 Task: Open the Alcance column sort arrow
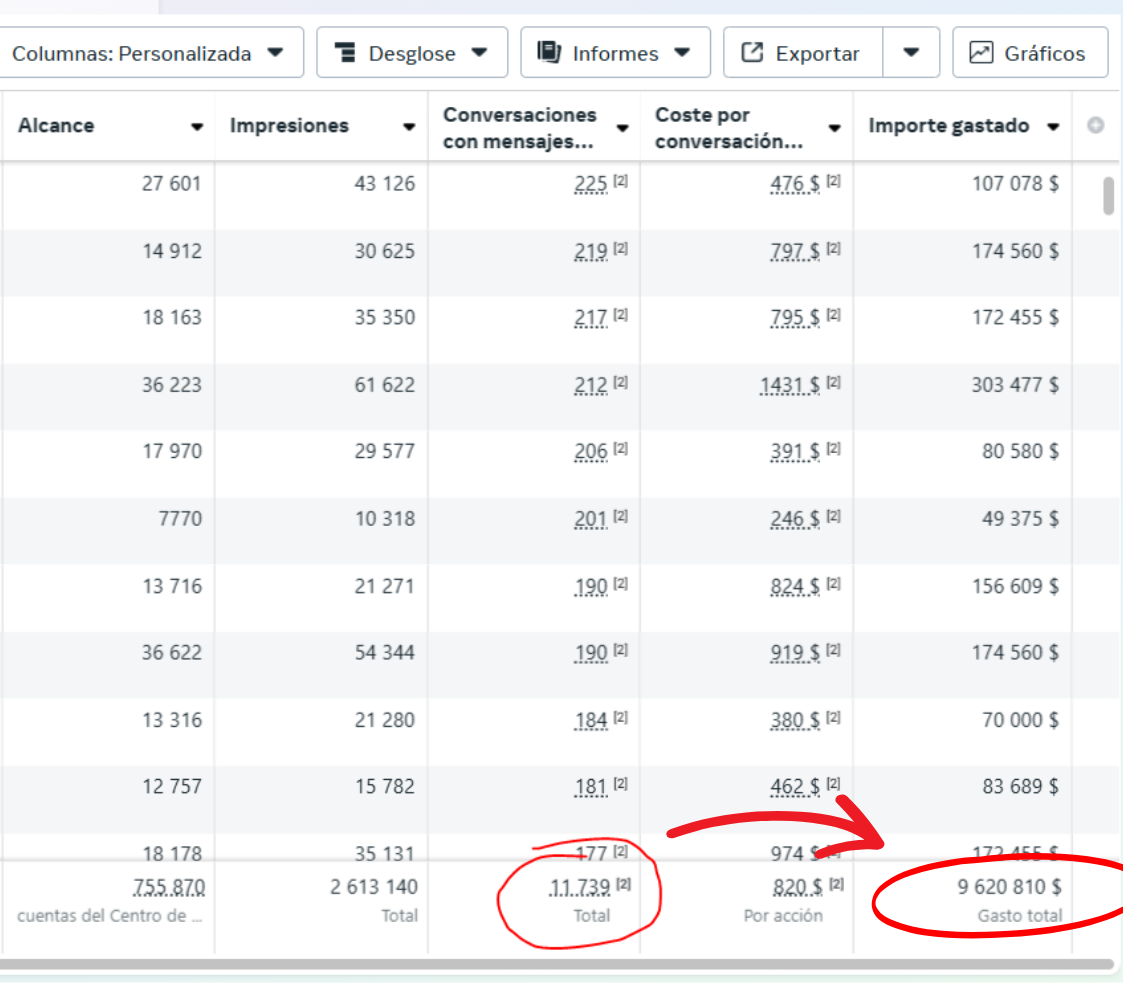coord(196,127)
